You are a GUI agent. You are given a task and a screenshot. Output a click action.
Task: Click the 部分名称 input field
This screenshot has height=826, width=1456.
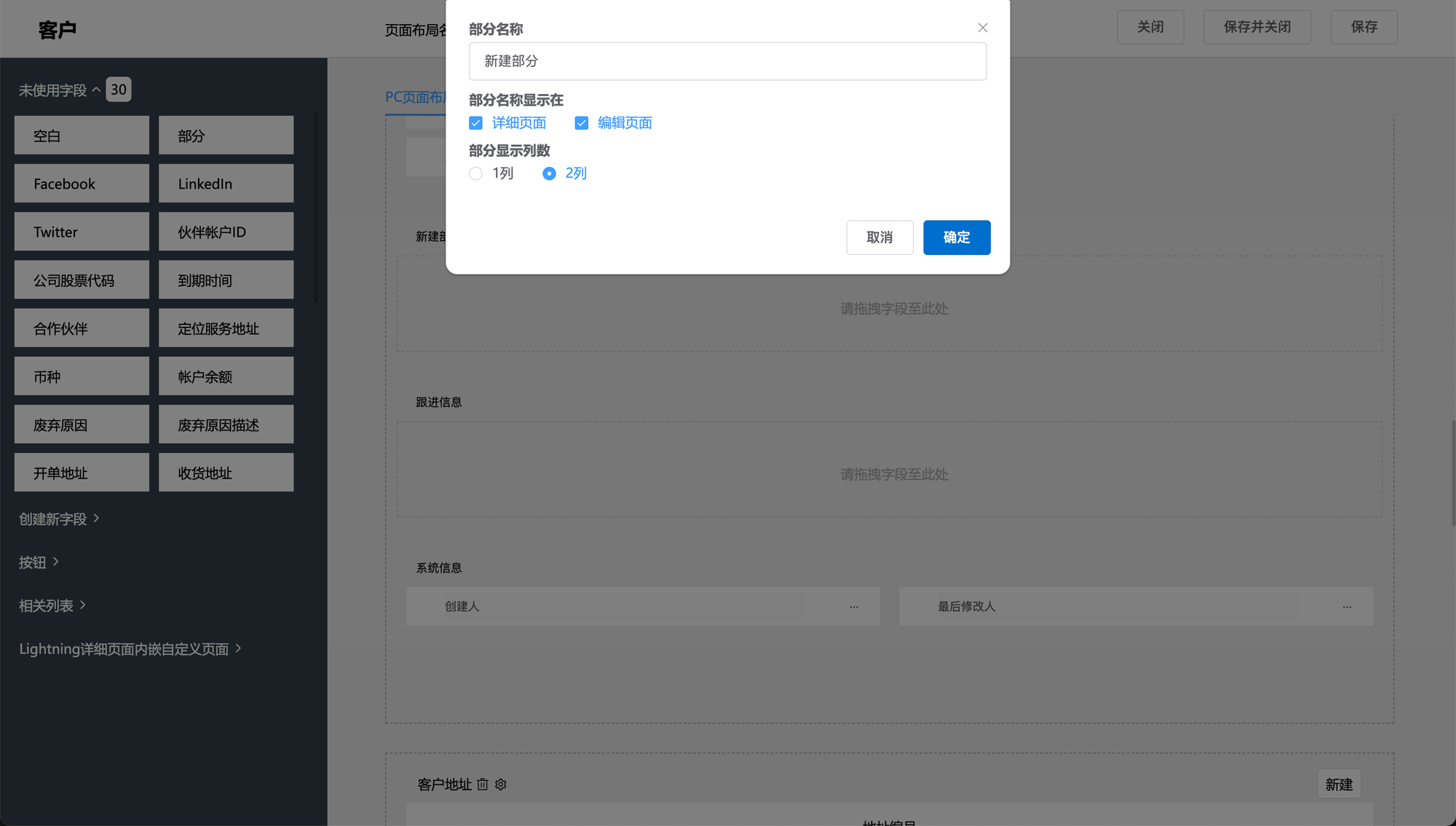click(727, 61)
